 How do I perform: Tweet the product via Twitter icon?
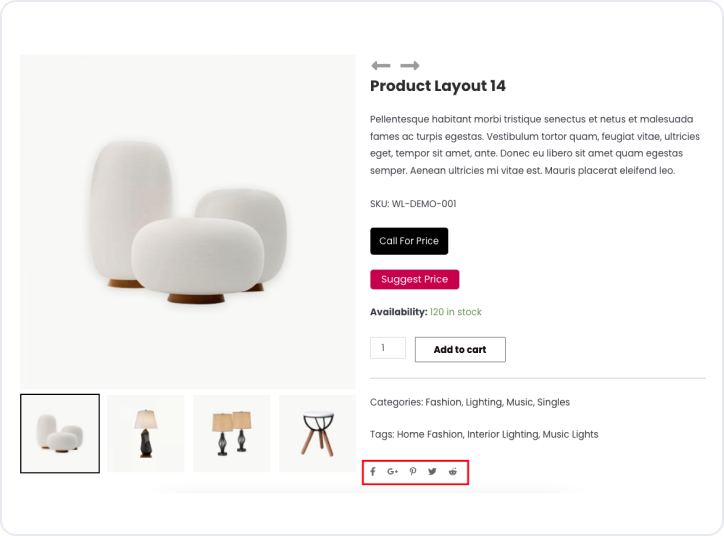click(432, 471)
